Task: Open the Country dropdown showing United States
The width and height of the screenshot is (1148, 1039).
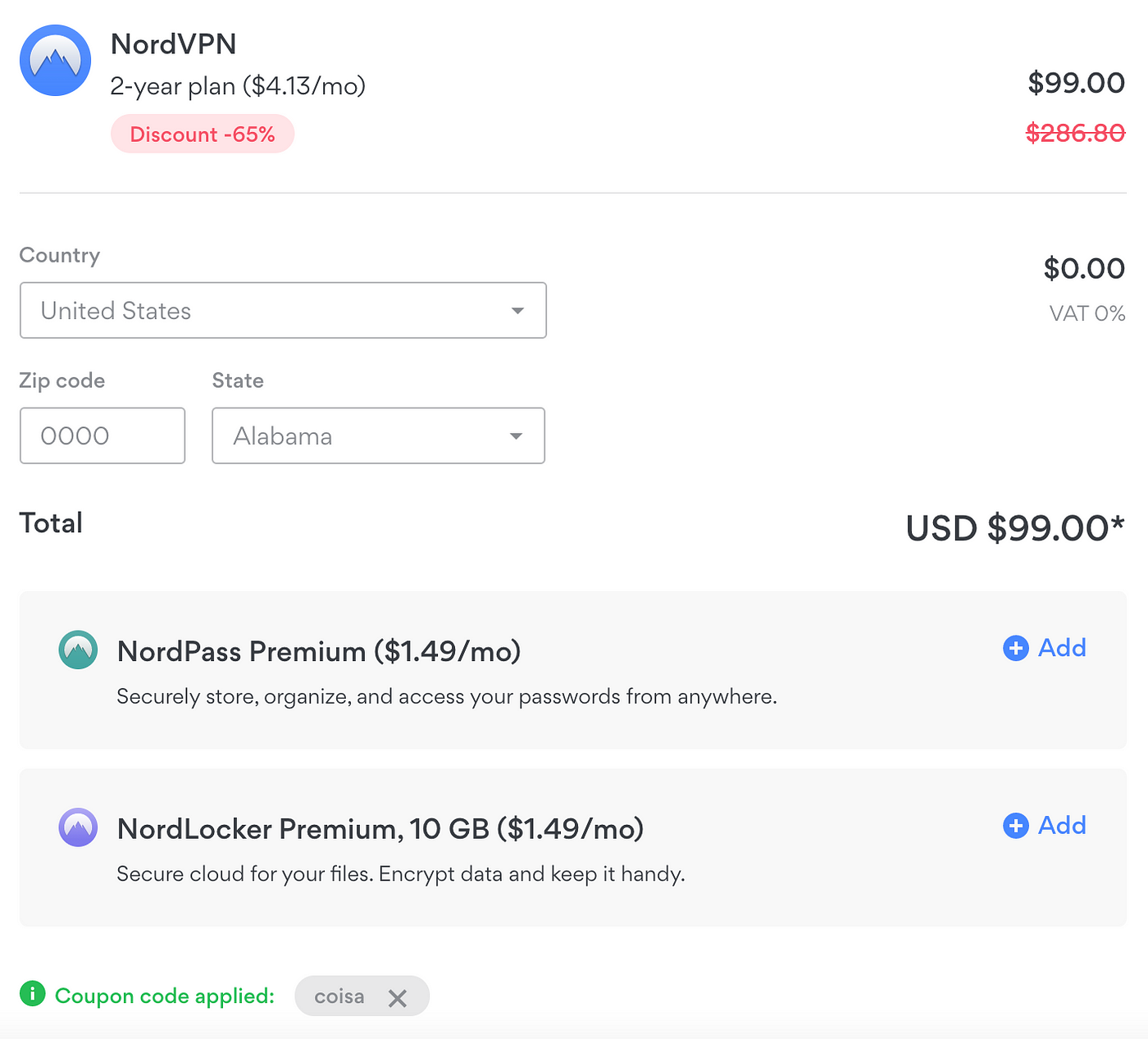Action: pyautogui.click(x=283, y=310)
